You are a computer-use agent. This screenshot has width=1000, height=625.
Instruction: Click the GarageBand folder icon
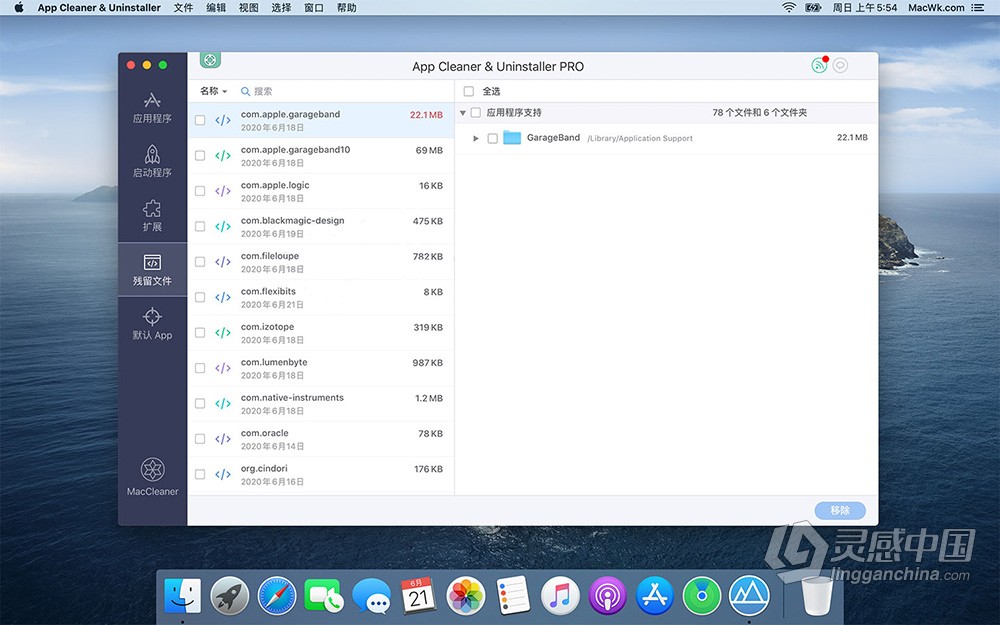click(512, 138)
